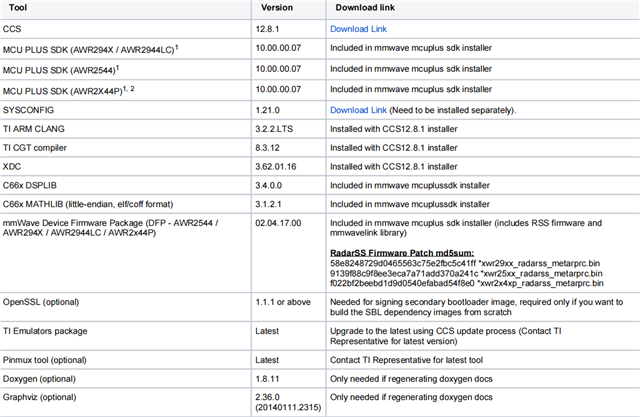Screen dimensions: 640x417
Task: Click SYSCONFIG version 1.21.0
Action: click(x=267, y=110)
